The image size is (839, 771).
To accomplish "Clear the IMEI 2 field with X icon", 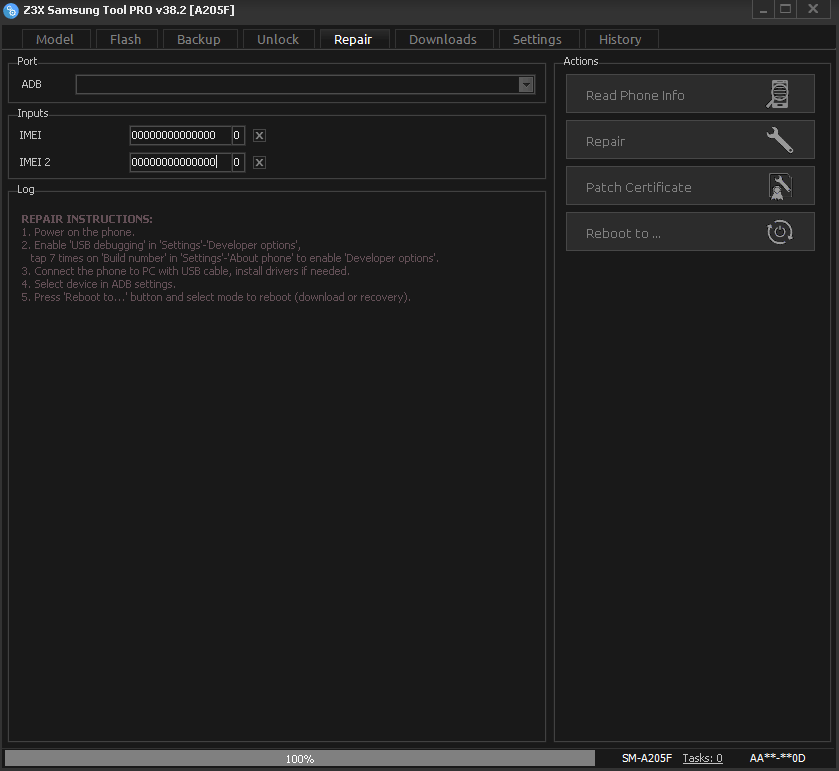I will (260, 162).
